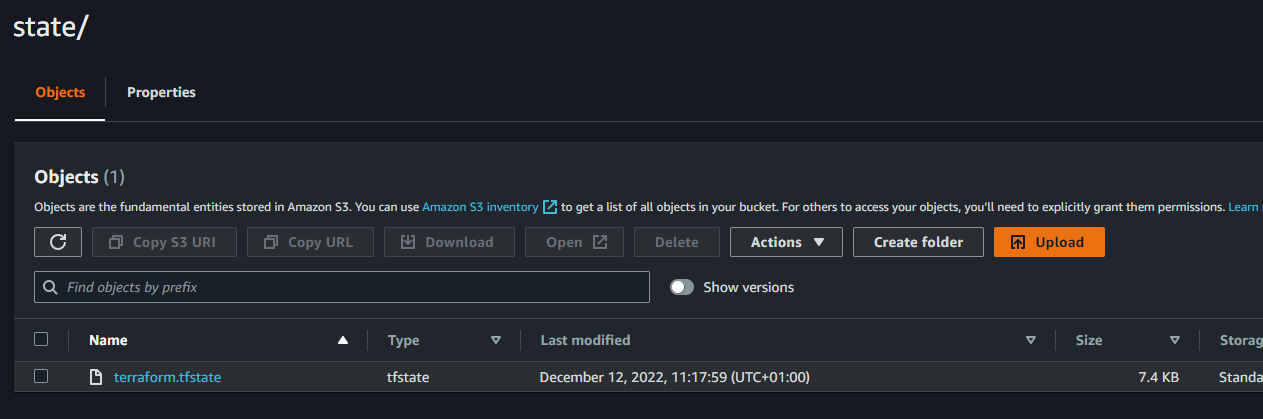Click the download arrow icon on Download button
The height and width of the screenshot is (419, 1263).
408,242
